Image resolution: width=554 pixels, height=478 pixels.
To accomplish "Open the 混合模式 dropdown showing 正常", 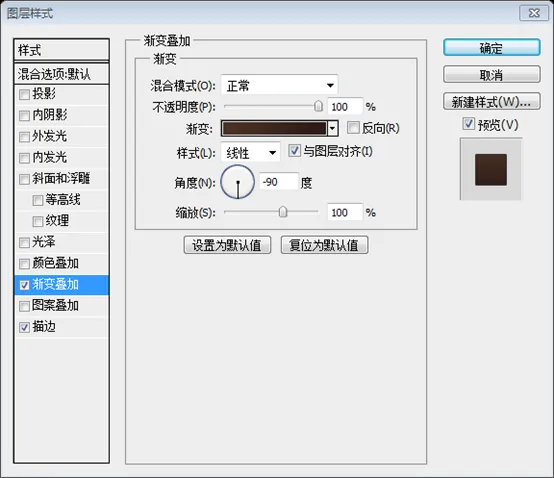I will coord(279,85).
